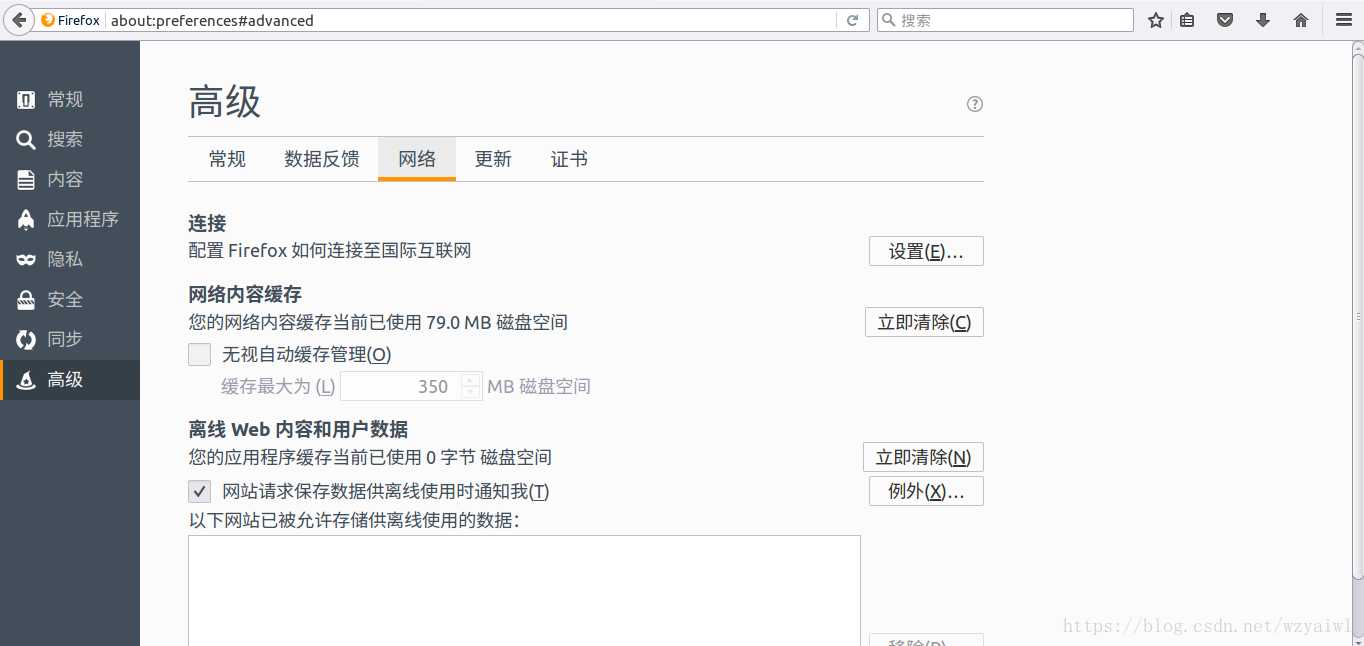Open Firefox downloads panel
This screenshot has width=1364, height=646.
tap(1262, 19)
